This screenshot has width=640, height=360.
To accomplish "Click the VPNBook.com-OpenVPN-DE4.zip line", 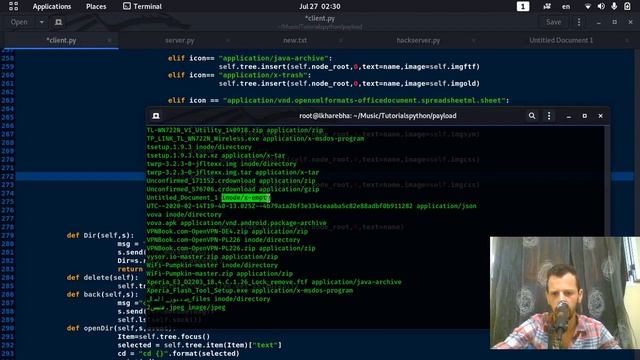I will 227,231.
